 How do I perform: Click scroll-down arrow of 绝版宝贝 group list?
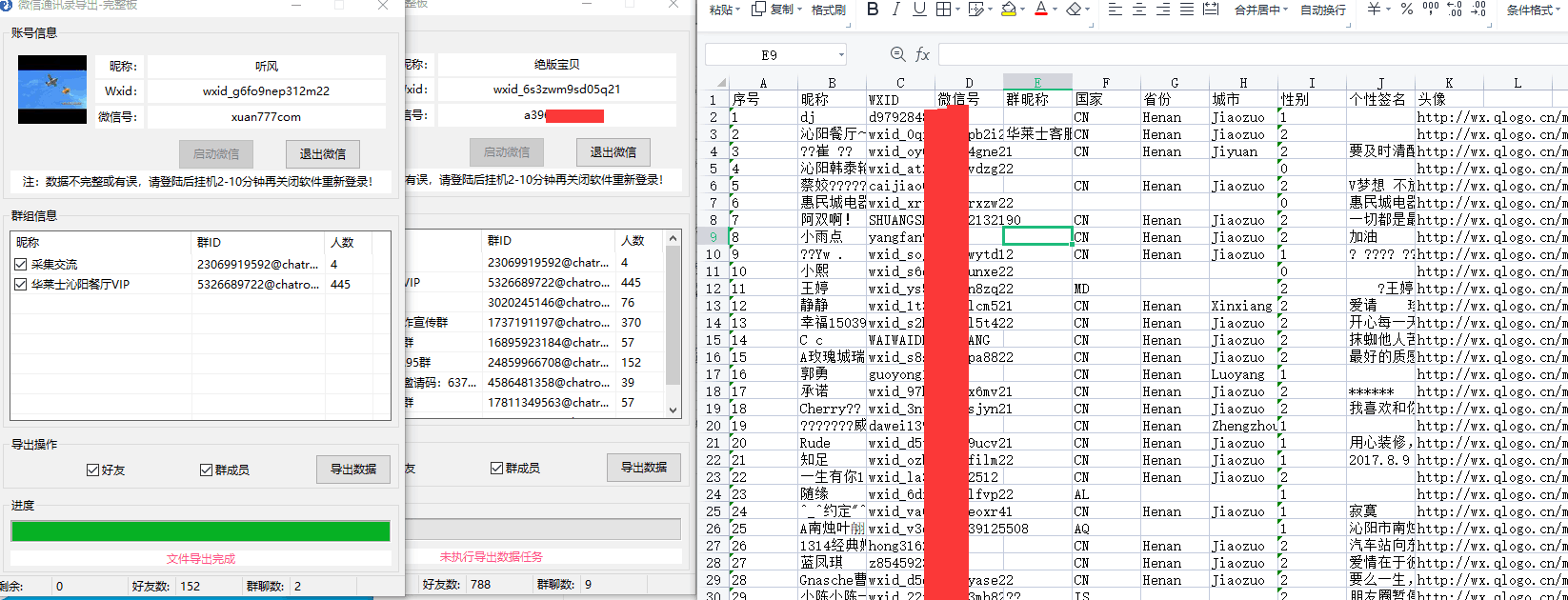pyautogui.click(x=673, y=410)
